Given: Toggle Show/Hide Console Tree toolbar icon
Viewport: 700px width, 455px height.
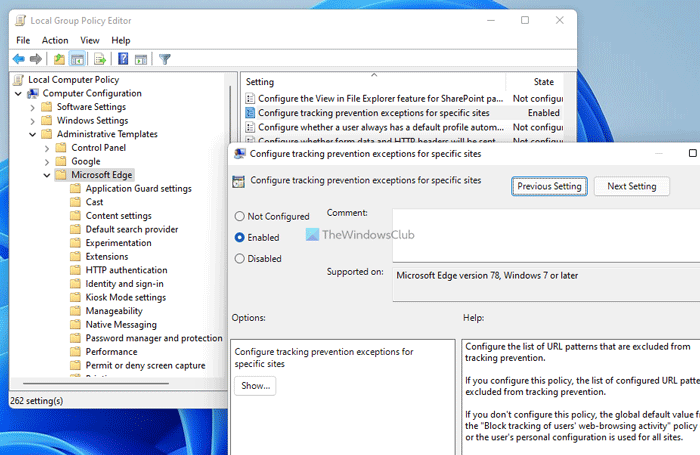Looking at the screenshot, I should tap(77, 58).
